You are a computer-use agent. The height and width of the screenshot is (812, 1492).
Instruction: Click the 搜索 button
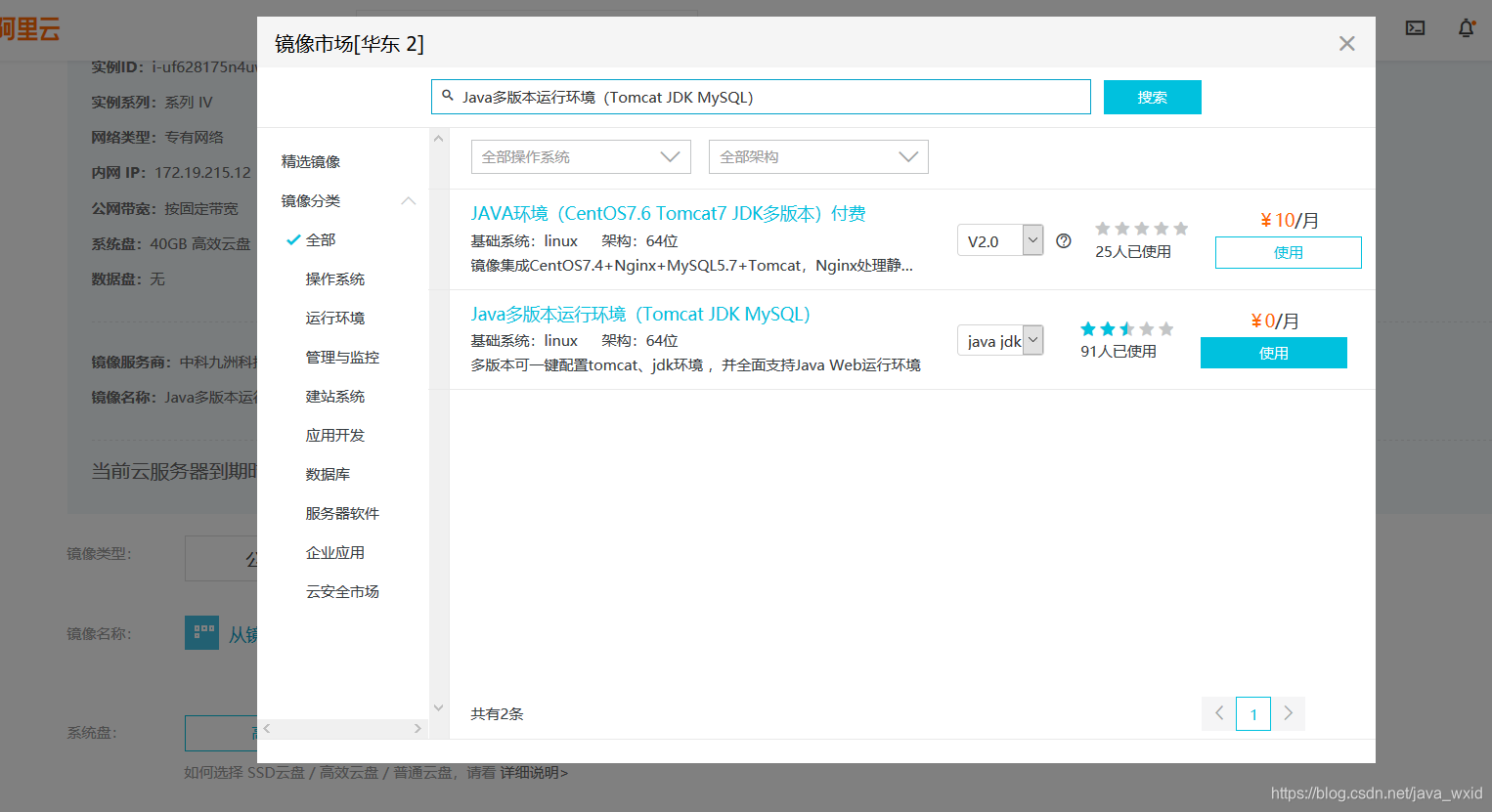tap(1152, 97)
